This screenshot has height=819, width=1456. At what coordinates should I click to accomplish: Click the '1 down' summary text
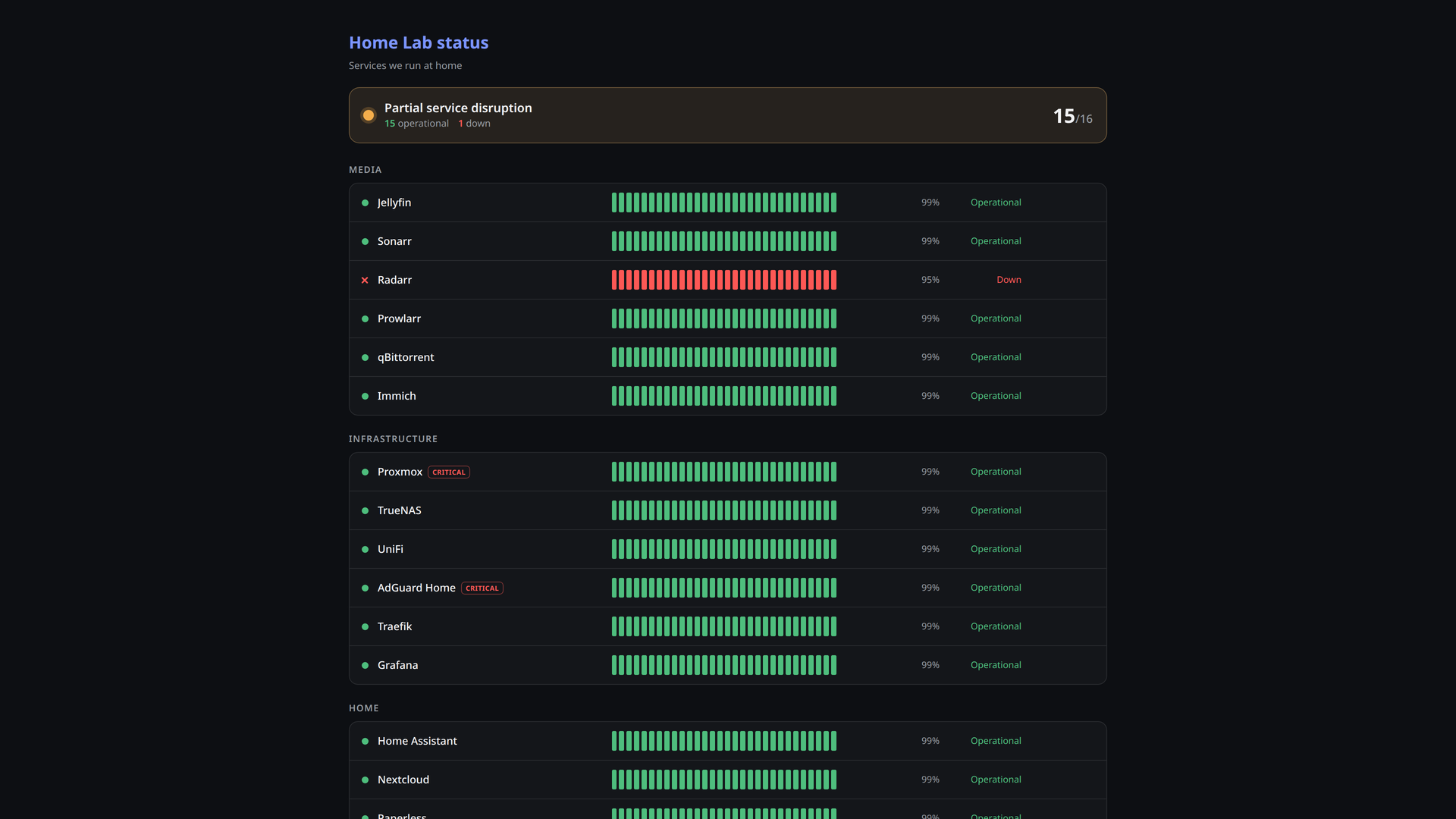pos(474,124)
